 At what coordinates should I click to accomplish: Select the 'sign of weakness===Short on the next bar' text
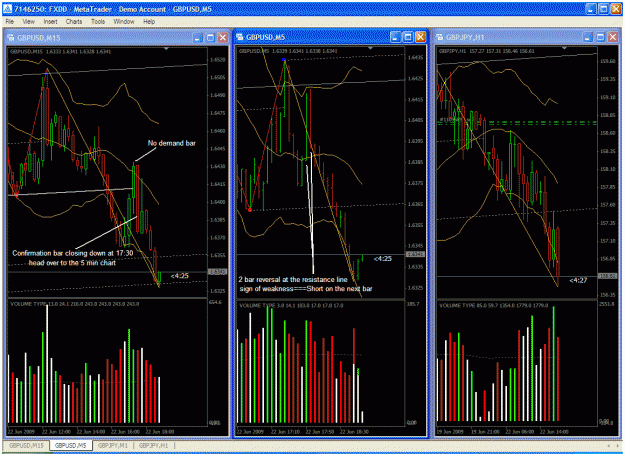pyautogui.click(x=306, y=289)
